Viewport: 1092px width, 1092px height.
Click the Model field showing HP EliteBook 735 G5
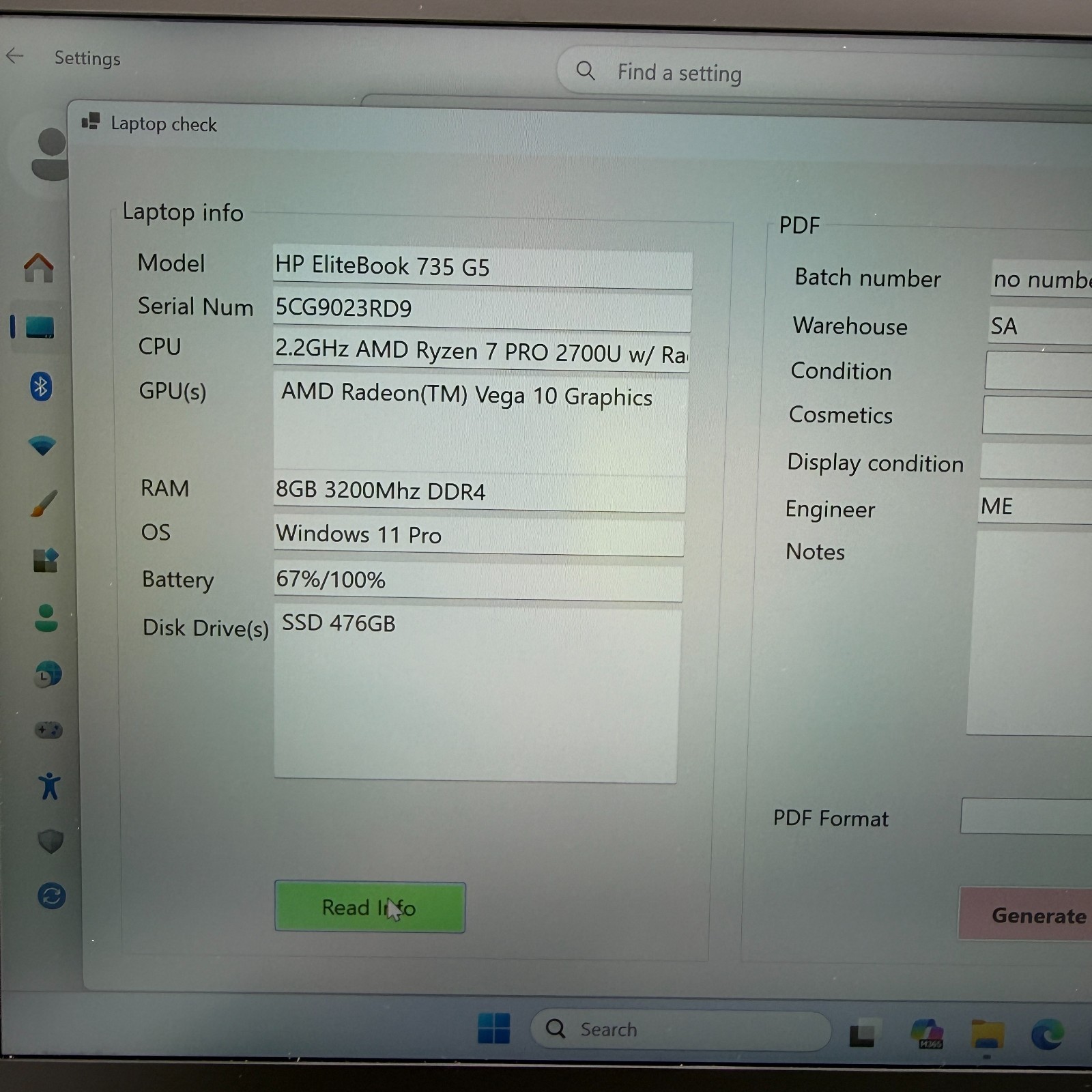click(x=483, y=267)
